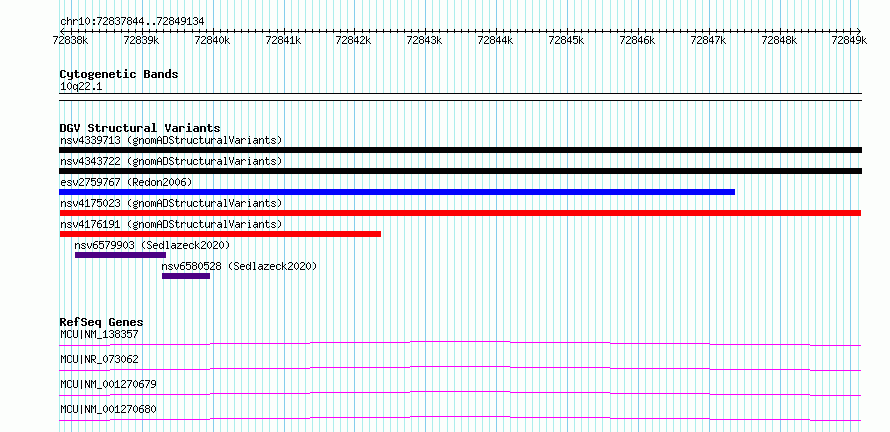
Task: Open transcript MCU|NM_001270679 label
Action: (108, 384)
